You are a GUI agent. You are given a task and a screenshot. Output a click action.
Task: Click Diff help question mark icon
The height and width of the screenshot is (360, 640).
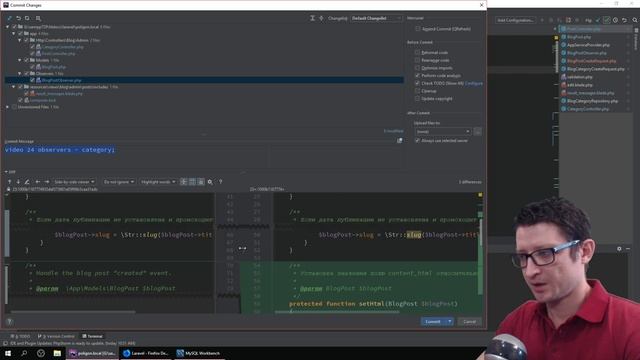220,182
